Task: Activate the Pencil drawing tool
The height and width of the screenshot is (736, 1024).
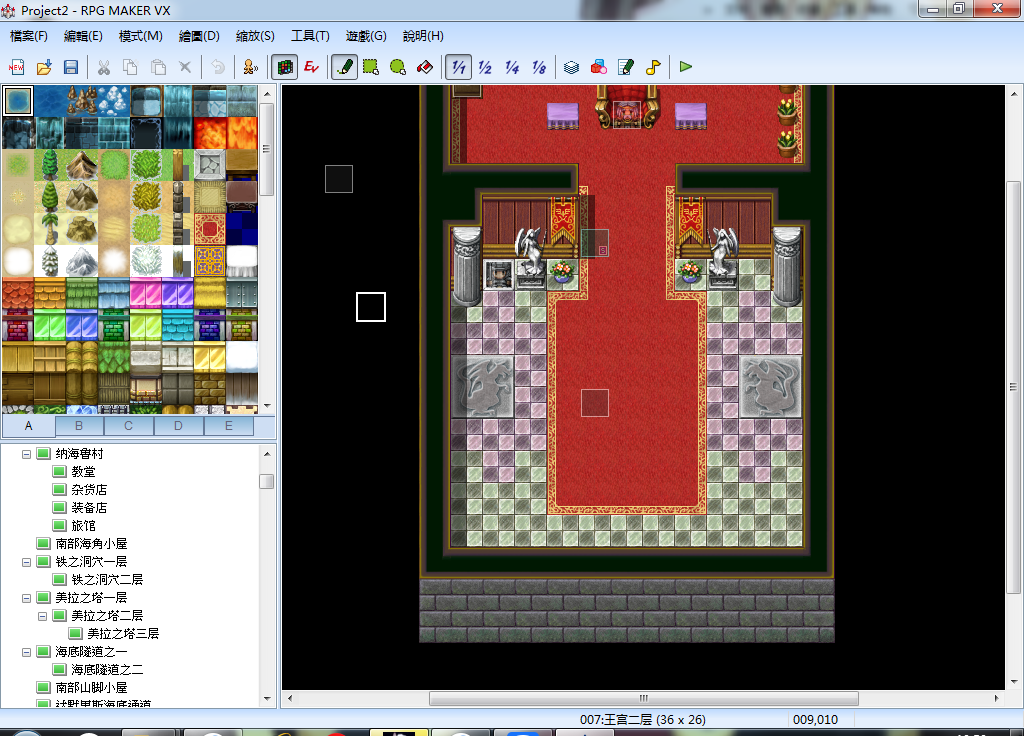Action: pyautogui.click(x=344, y=67)
